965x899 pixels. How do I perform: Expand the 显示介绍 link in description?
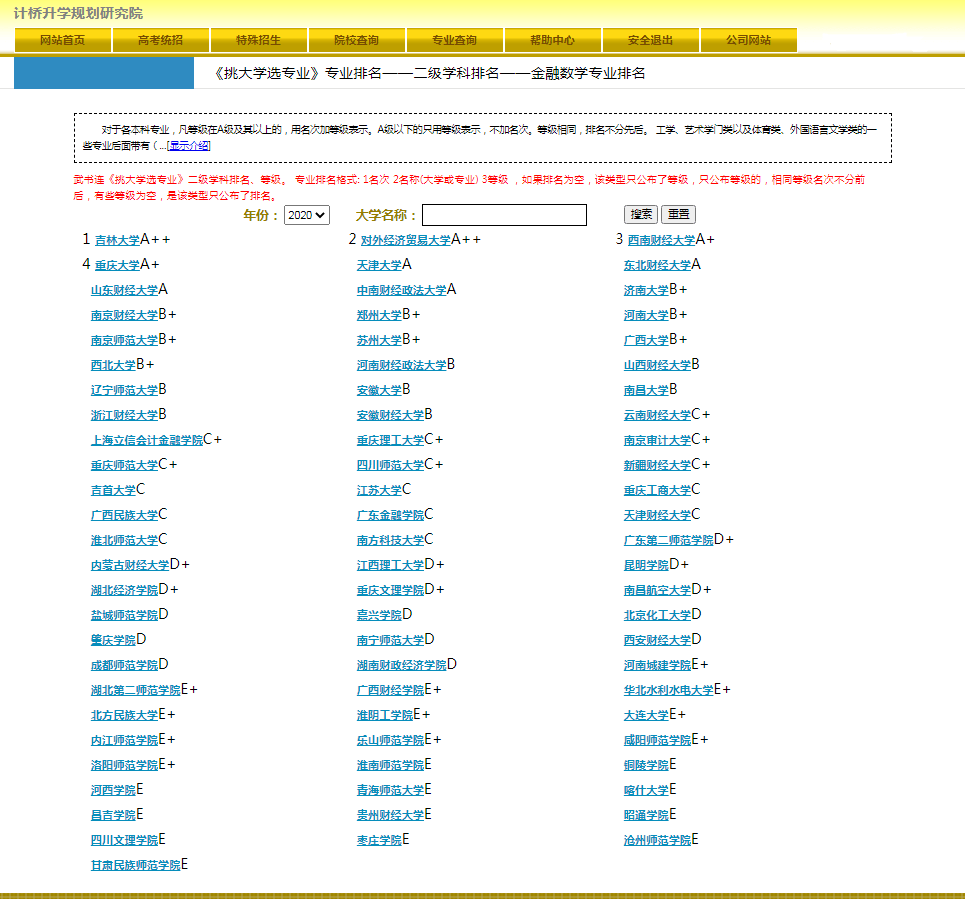coord(188,146)
